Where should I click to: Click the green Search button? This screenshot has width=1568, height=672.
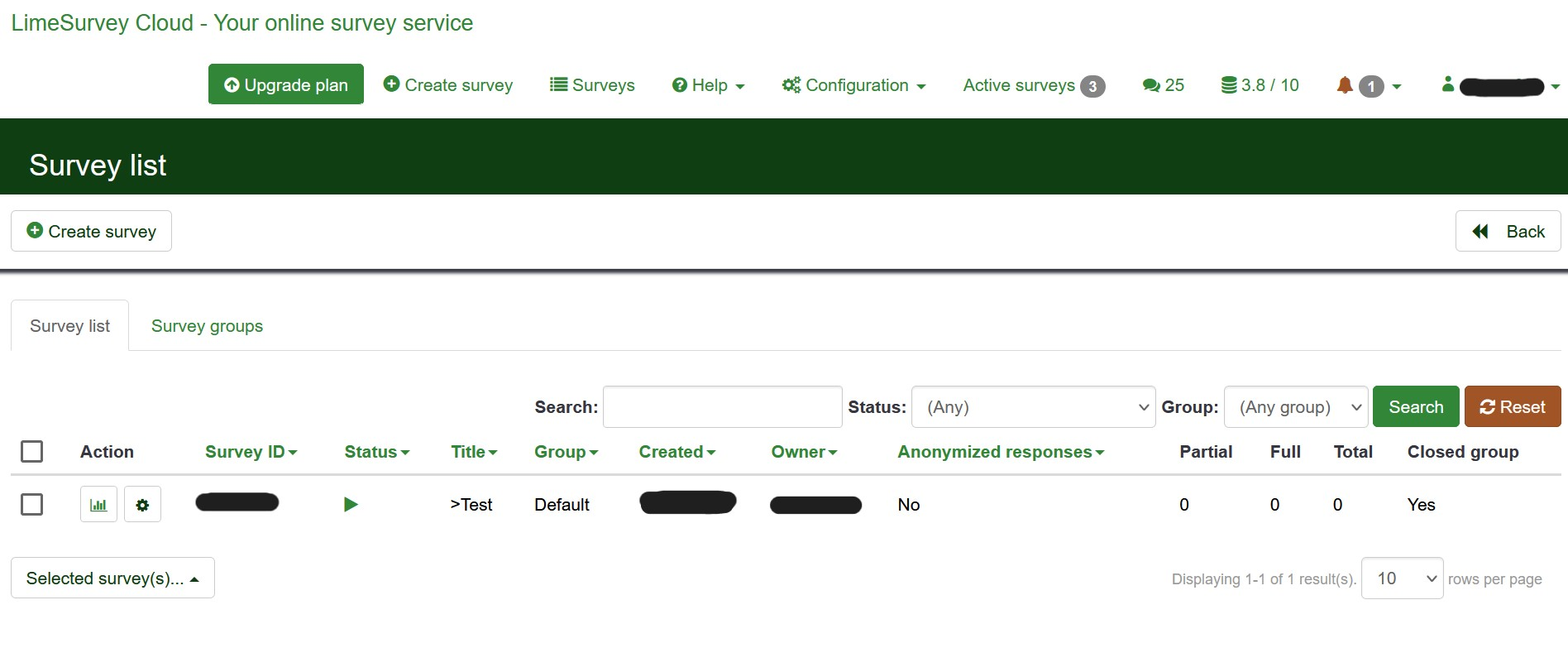coord(1416,407)
